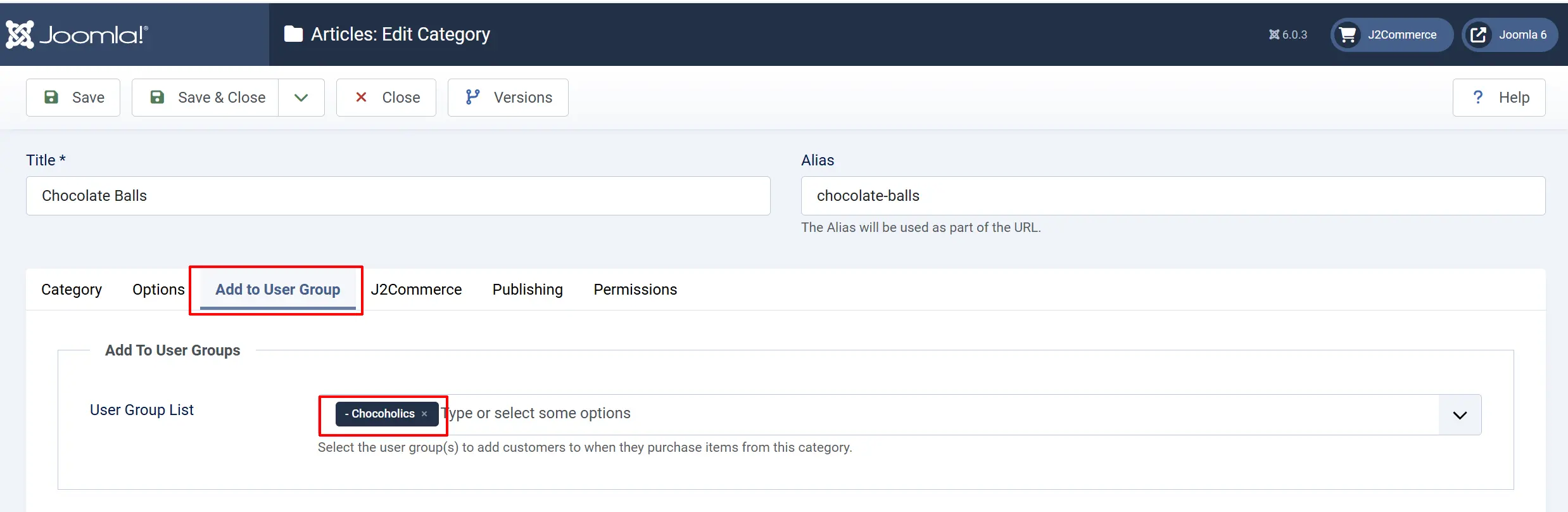Click the Save & Close disk icon

157,97
